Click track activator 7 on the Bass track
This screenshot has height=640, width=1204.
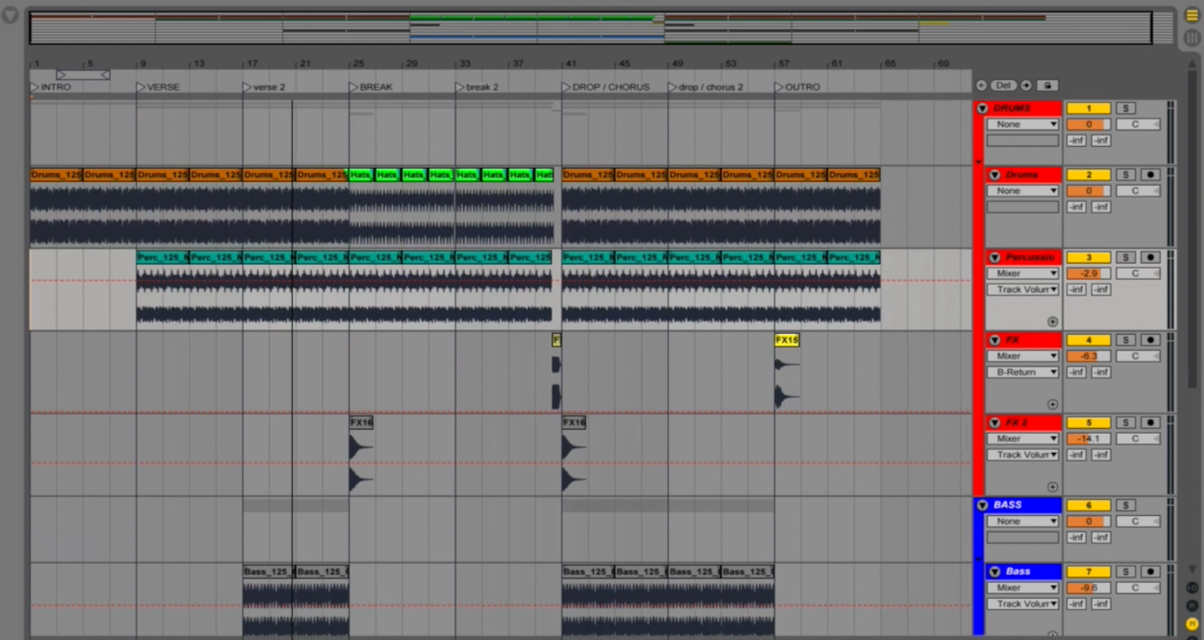(1088, 572)
